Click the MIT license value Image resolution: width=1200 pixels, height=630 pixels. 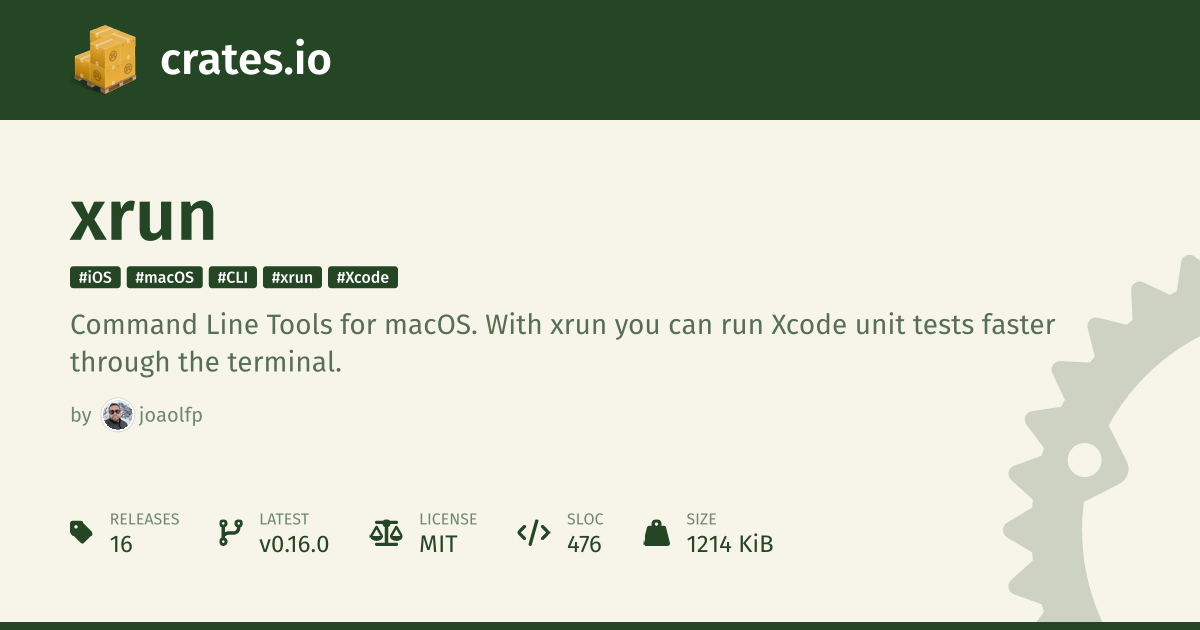point(438,544)
